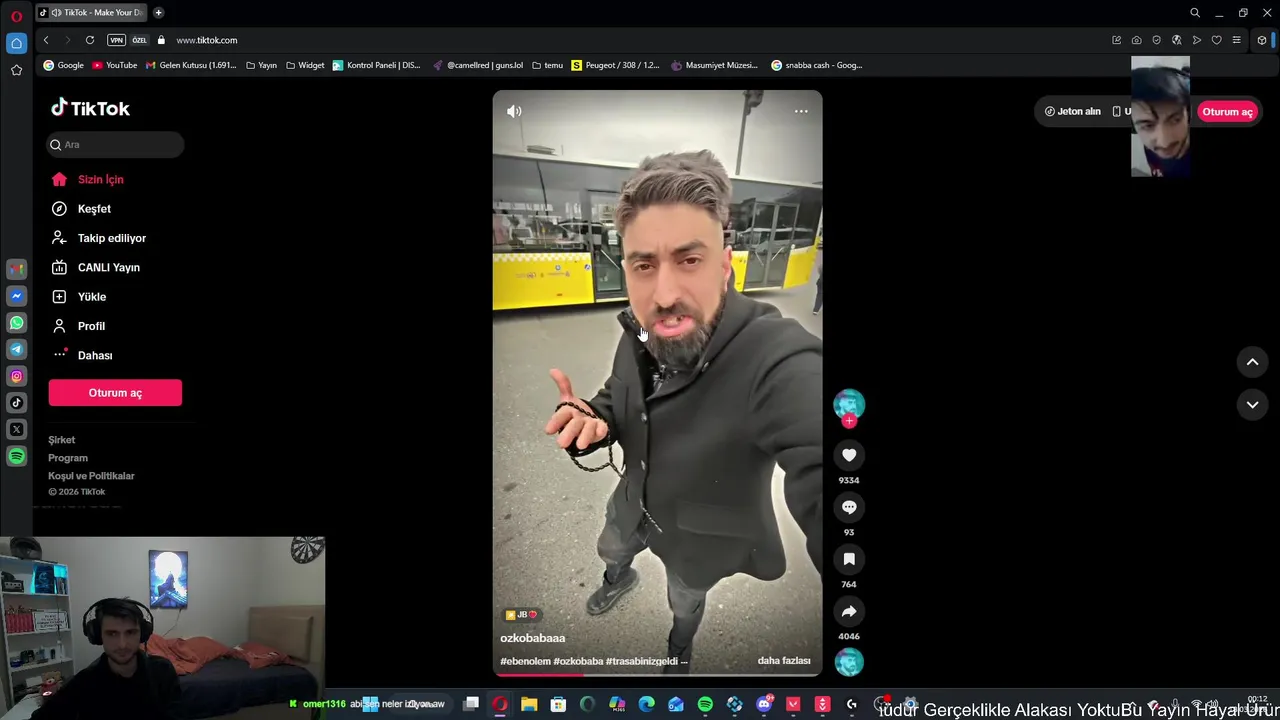Like the video with 9334 hearts
Viewport: 1280px width, 720px height.
coord(849,455)
